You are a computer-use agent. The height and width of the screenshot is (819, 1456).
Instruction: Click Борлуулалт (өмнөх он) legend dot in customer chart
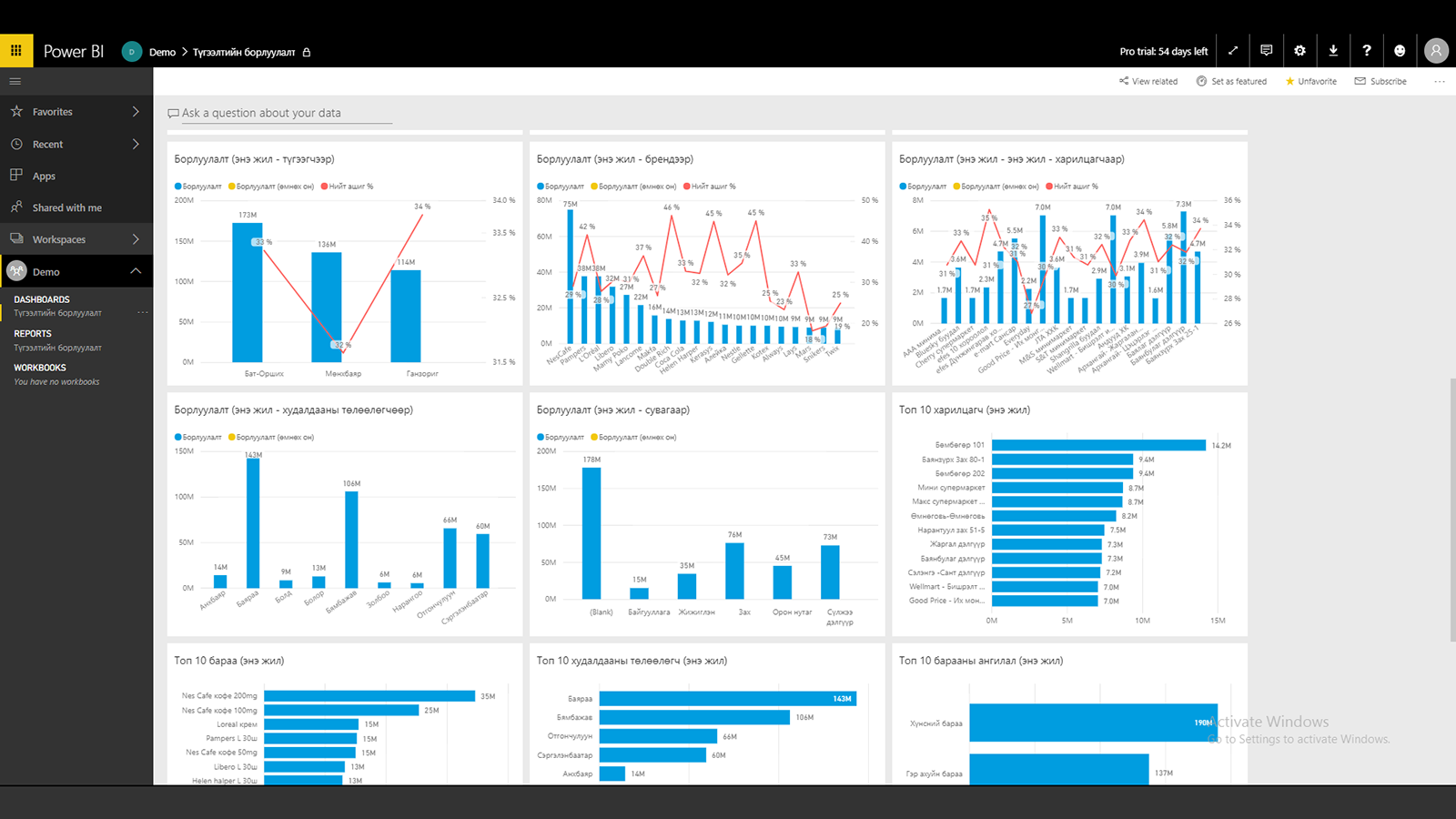[956, 187]
